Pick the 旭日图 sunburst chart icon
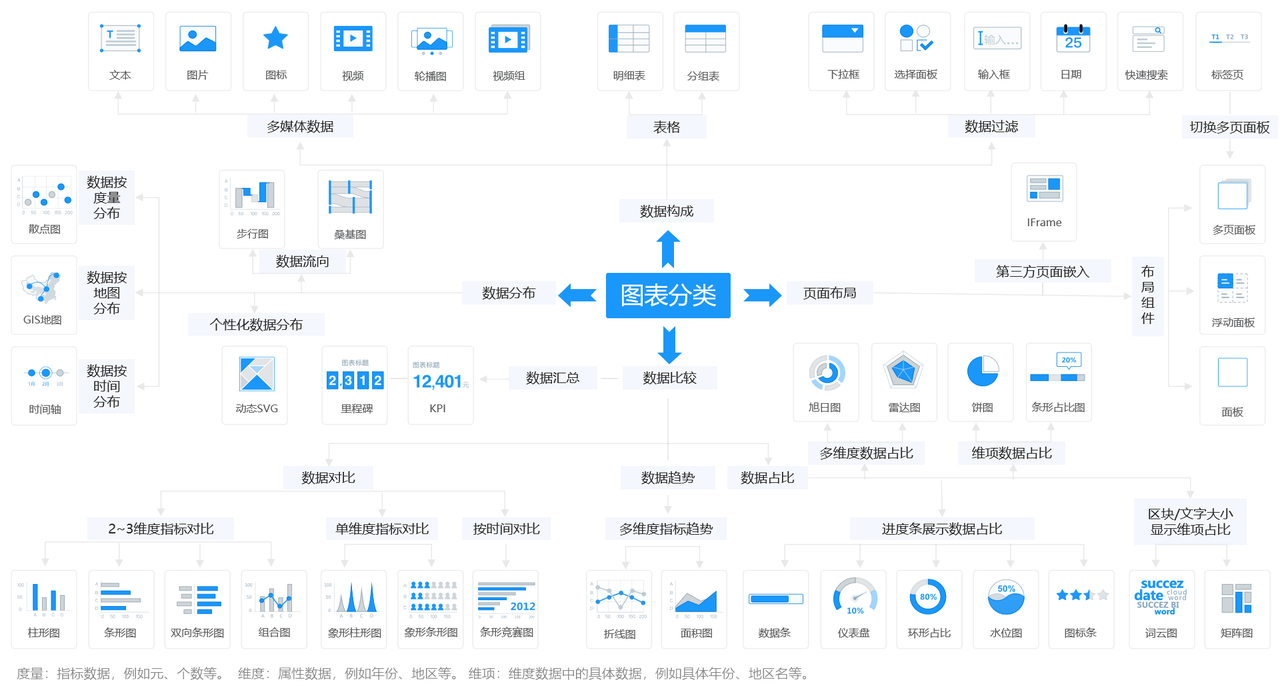This screenshot has width=1280, height=700. (x=825, y=372)
